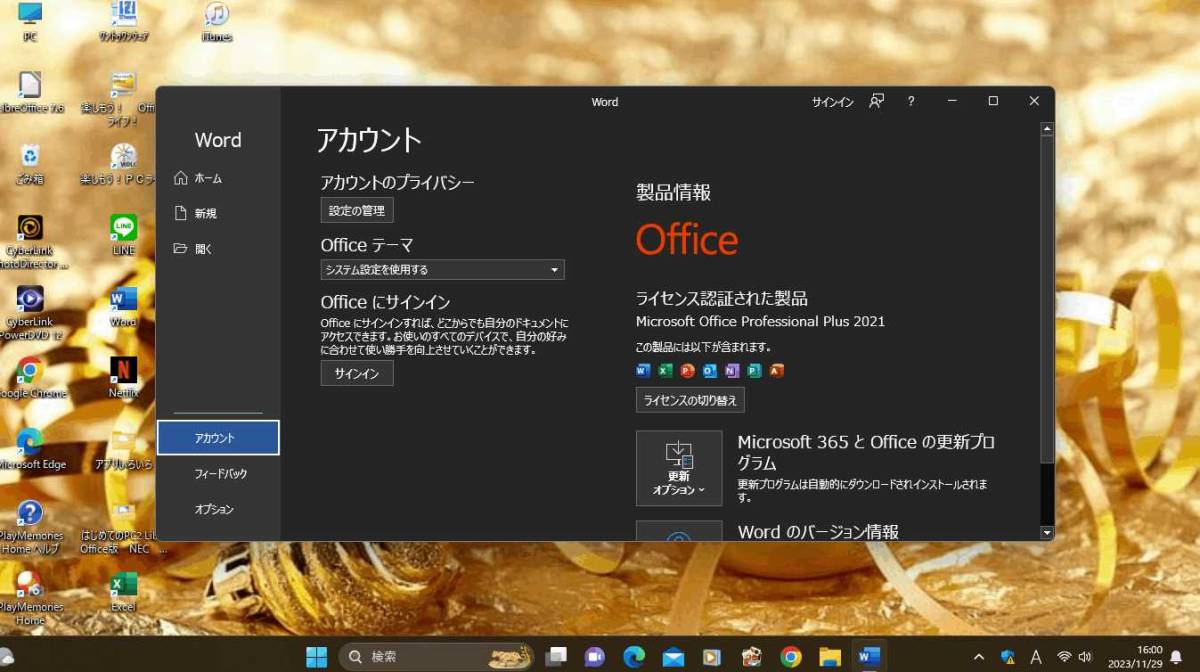Open the 更新オプション dropdown button
The height and width of the screenshot is (672, 1200).
click(x=679, y=468)
